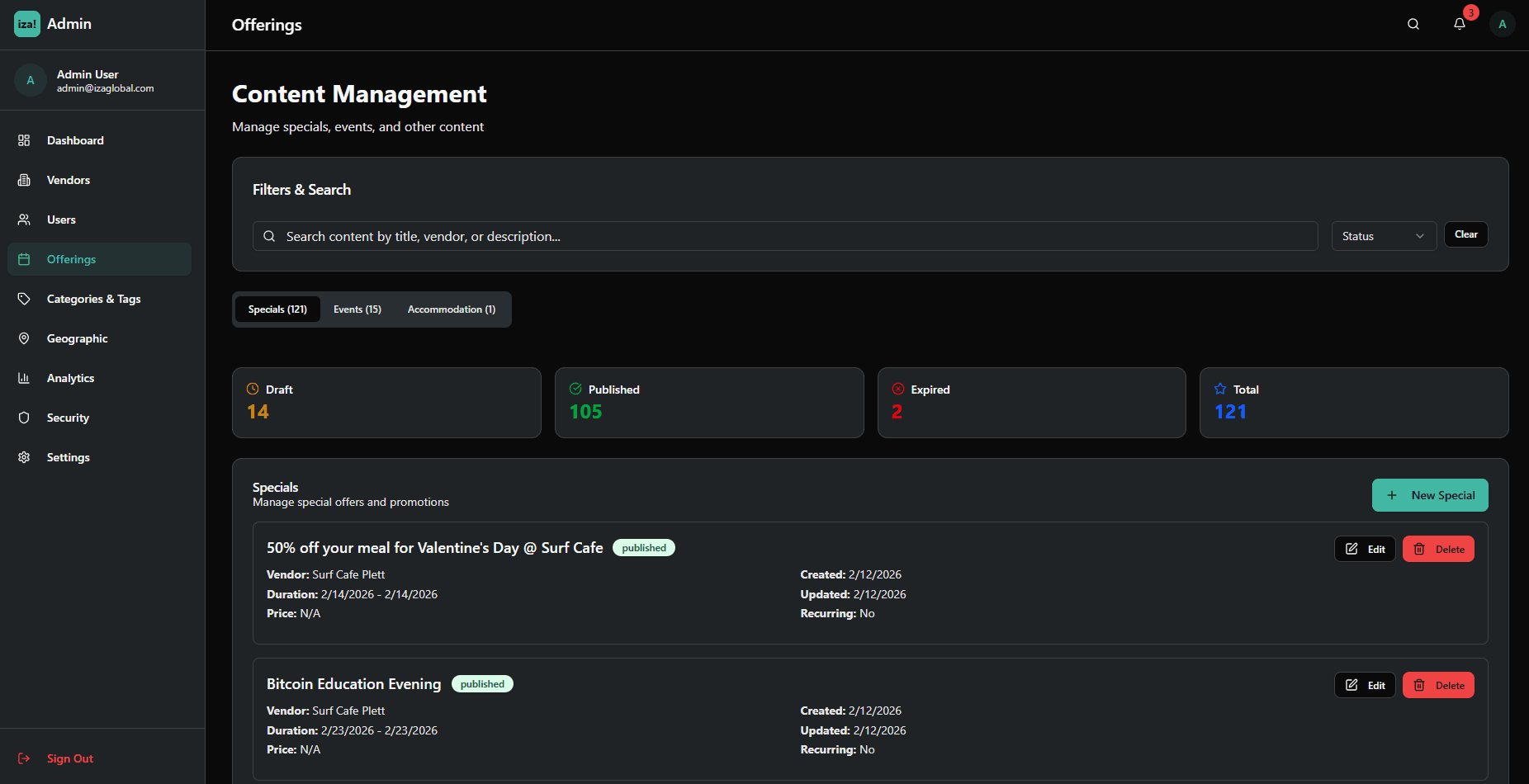Open the Status filter dropdown

tap(1383, 235)
